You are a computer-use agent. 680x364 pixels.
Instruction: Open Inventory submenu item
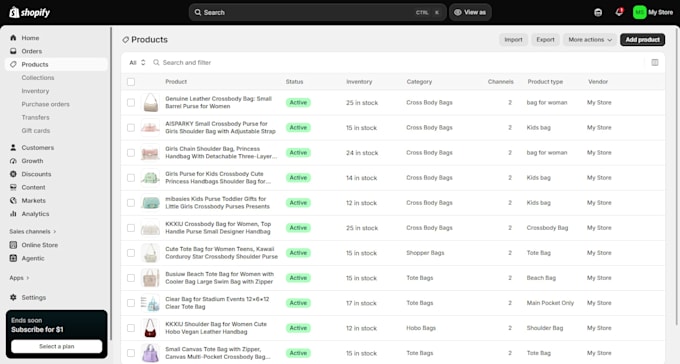pyautogui.click(x=35, y=91)
